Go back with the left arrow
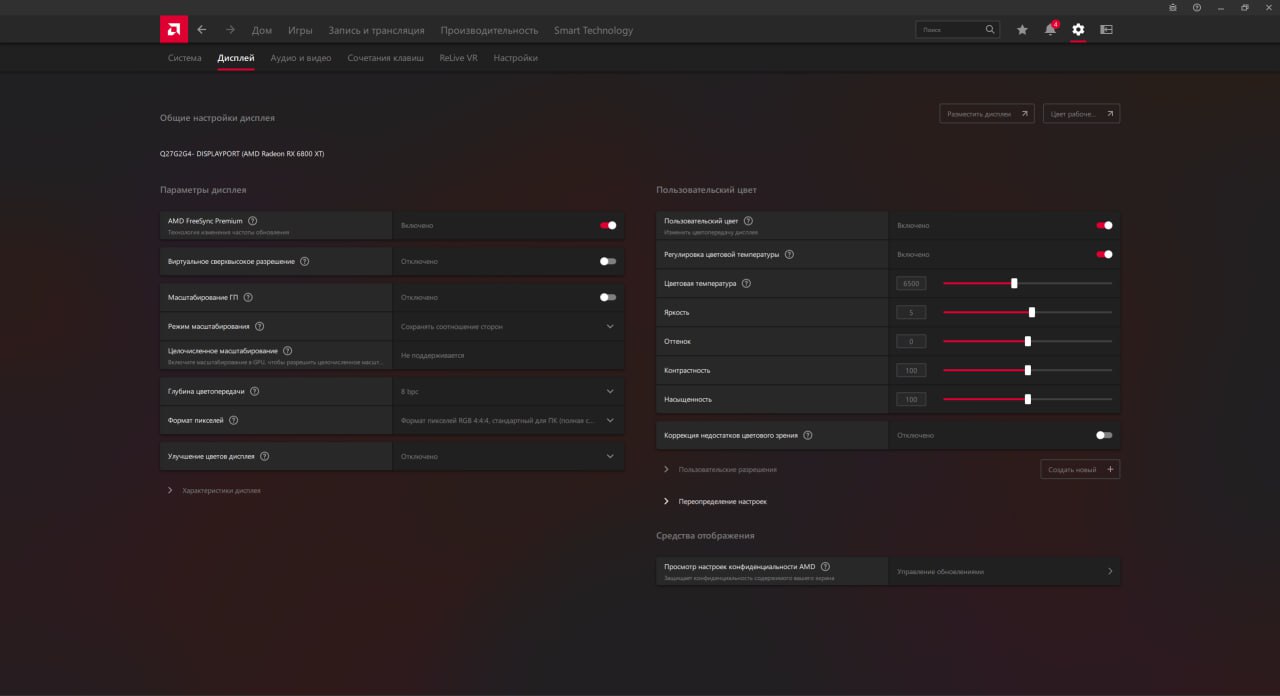 tap(202, 30)
